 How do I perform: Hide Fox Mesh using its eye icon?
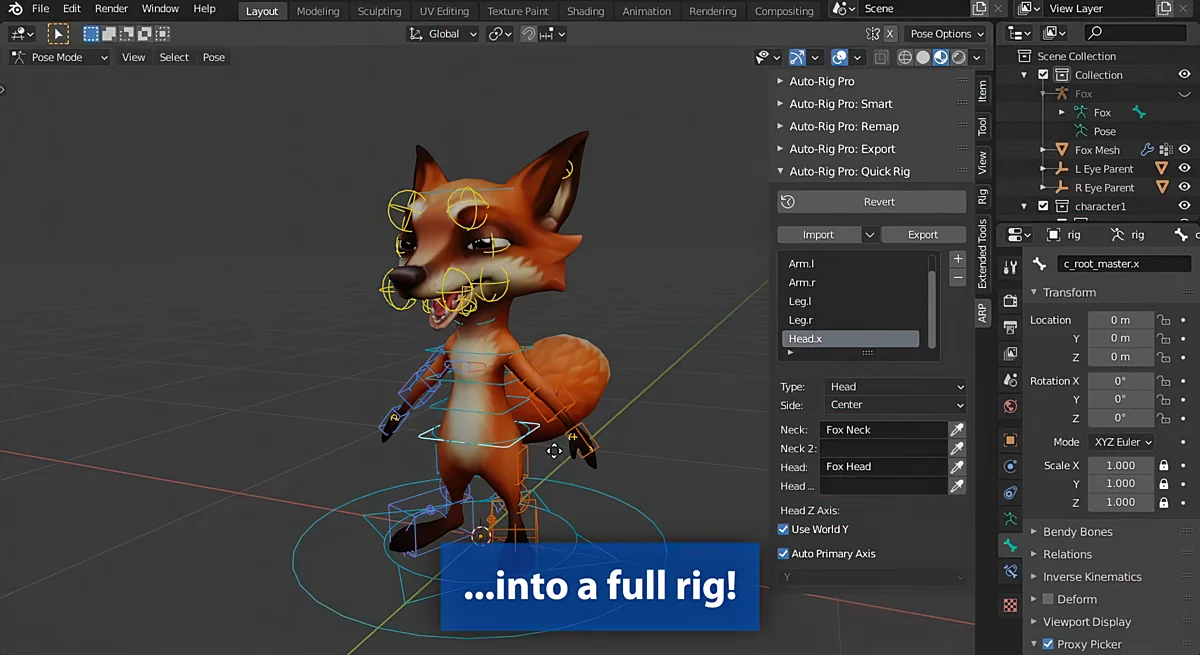[x=1184, y=150]
